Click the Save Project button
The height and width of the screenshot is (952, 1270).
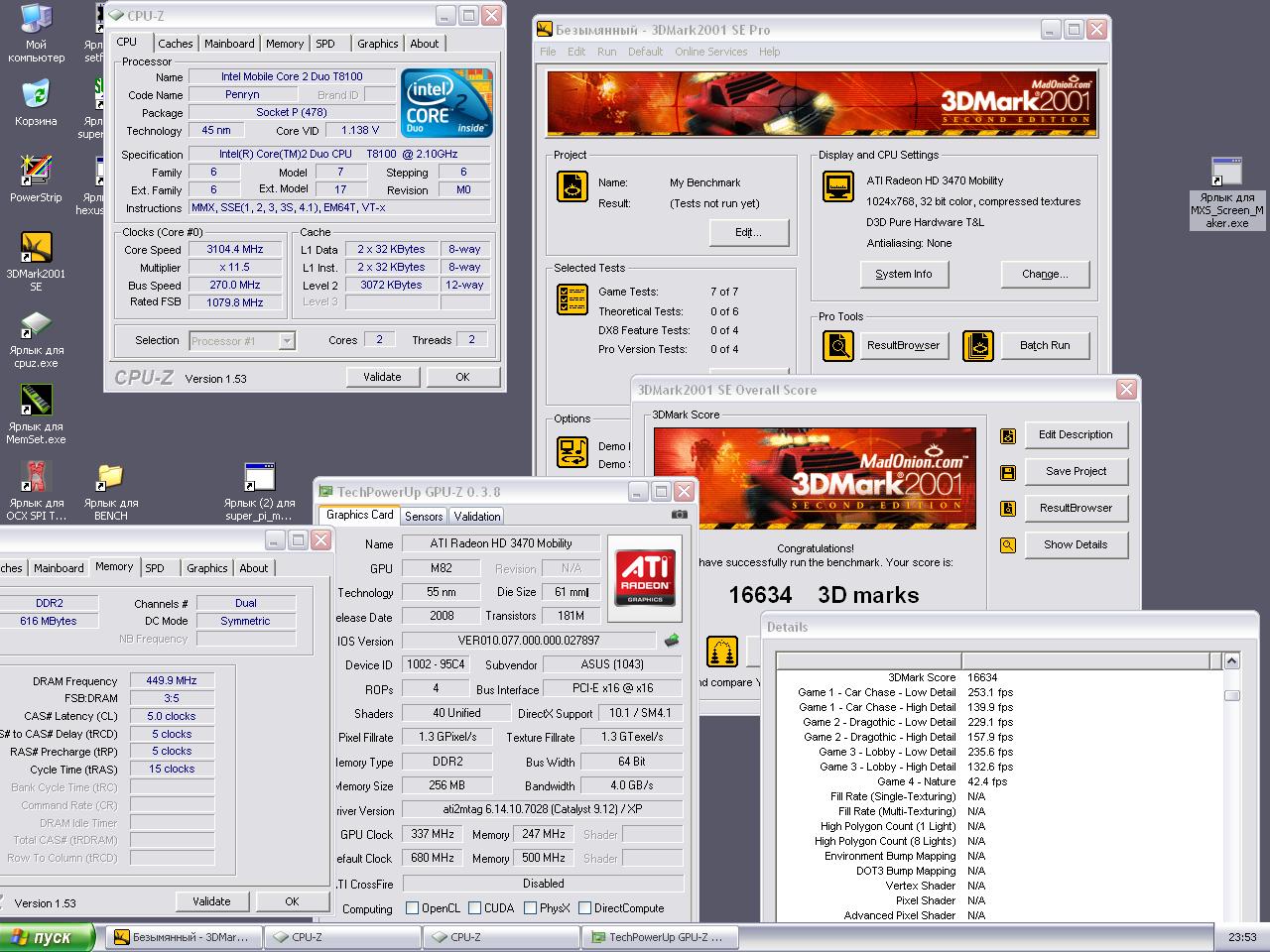1076,471
